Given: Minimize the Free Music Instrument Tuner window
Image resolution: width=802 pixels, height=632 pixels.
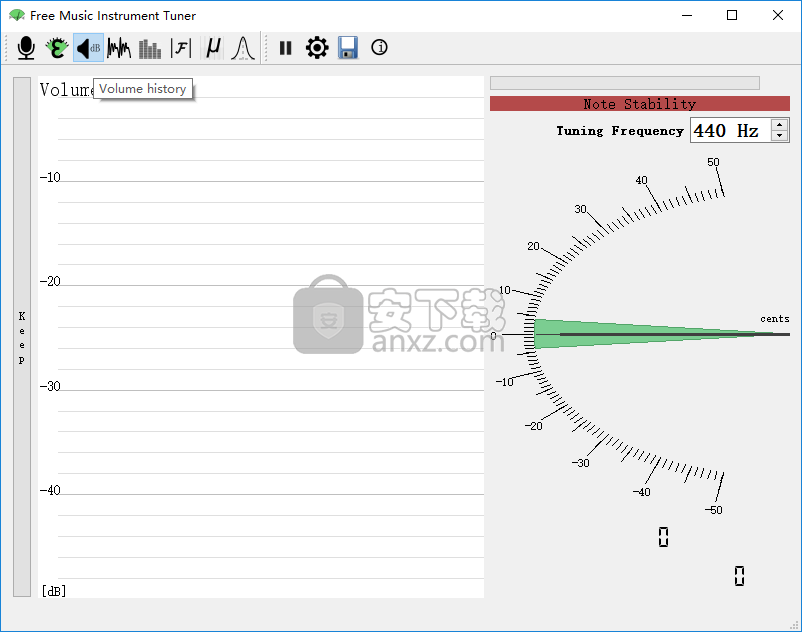Looking at the screenshot, I should [x=687, y=15].
